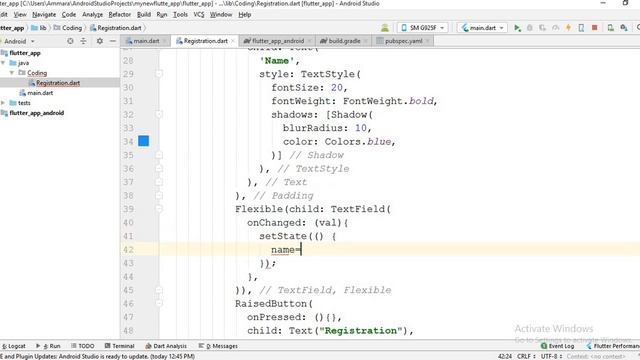Select flutter_app_android module in project tree
The image size is (640, 360).
coord(36,113)
